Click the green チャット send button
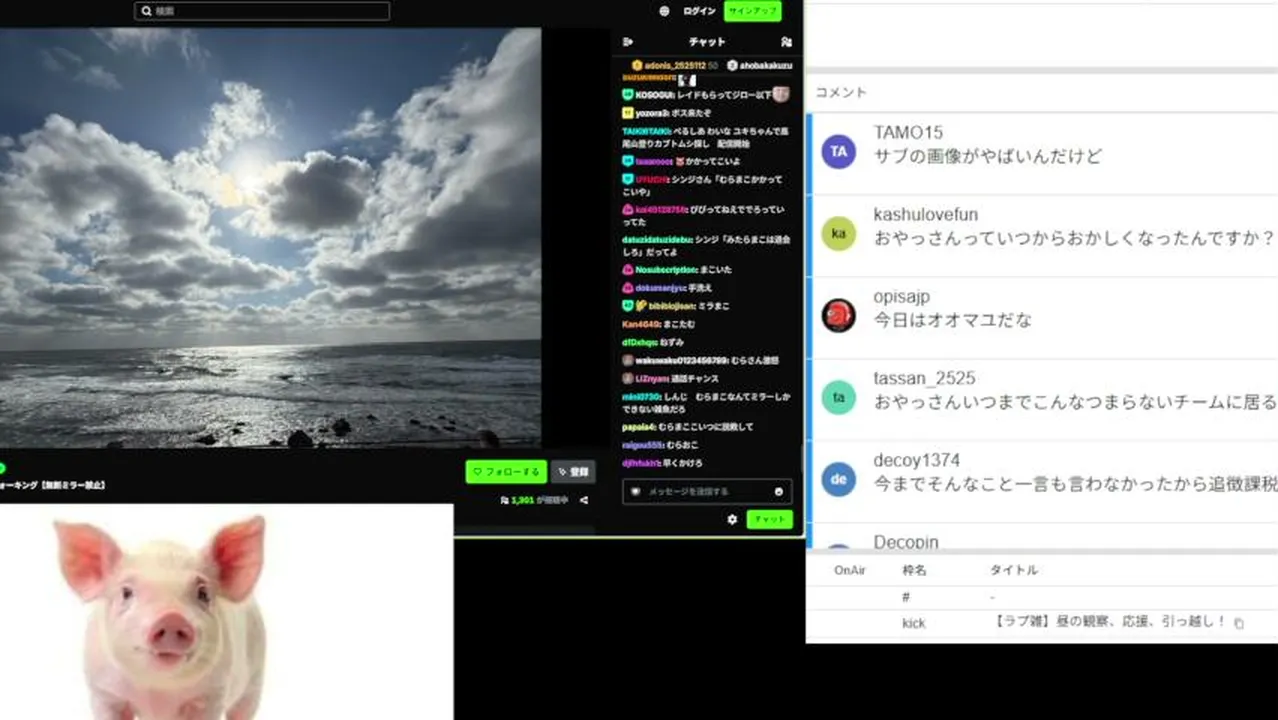Screen dimensions: 1278x720 (x=769, y=519)
